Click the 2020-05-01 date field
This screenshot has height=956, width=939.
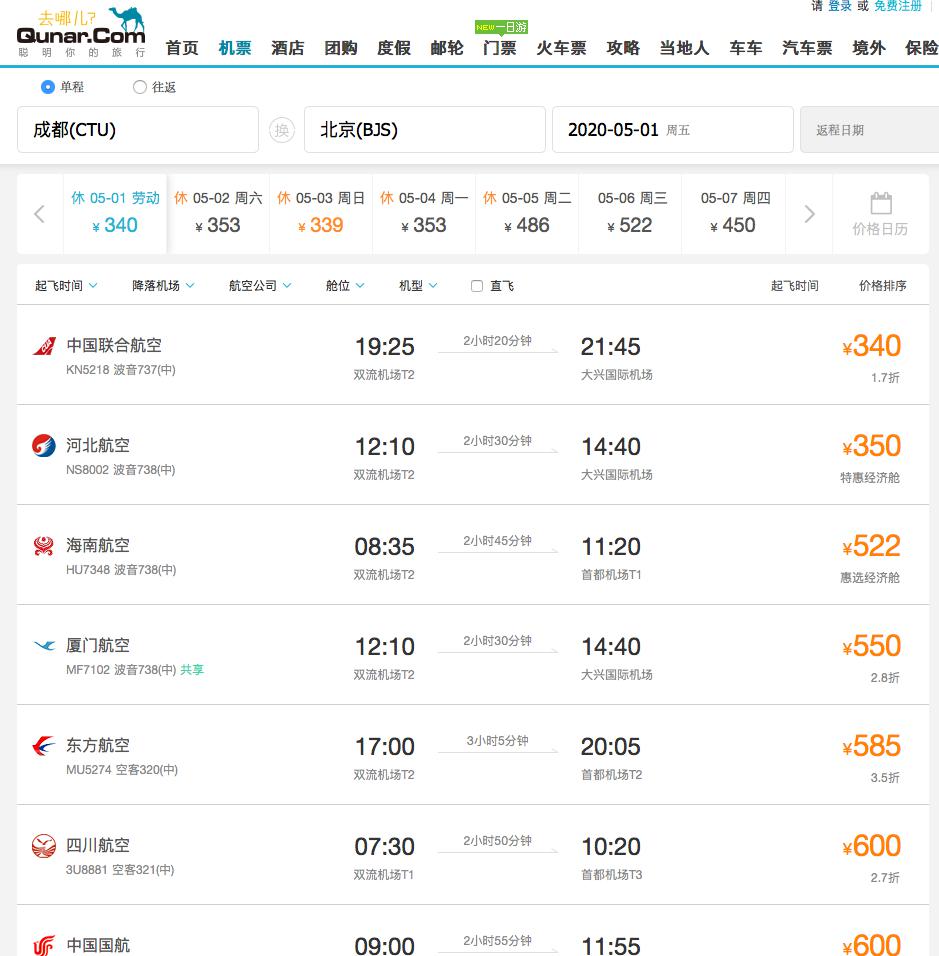(673, 130)
